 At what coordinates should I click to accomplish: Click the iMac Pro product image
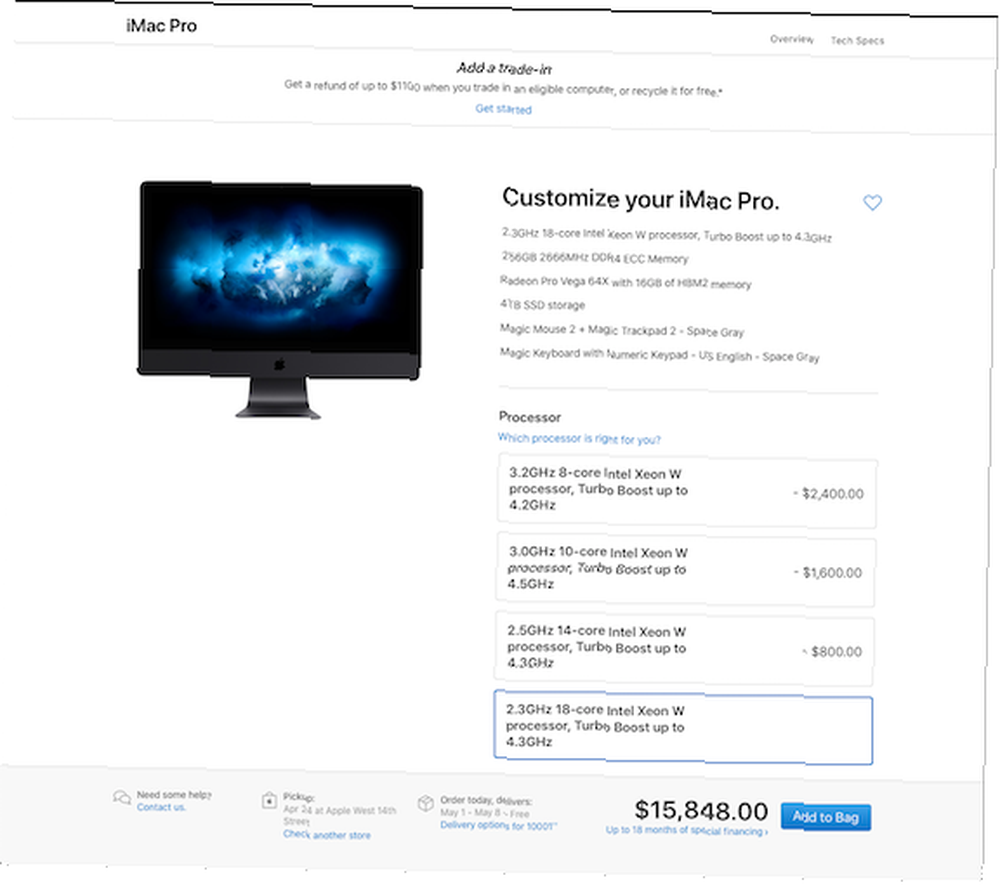pos(280,300)
